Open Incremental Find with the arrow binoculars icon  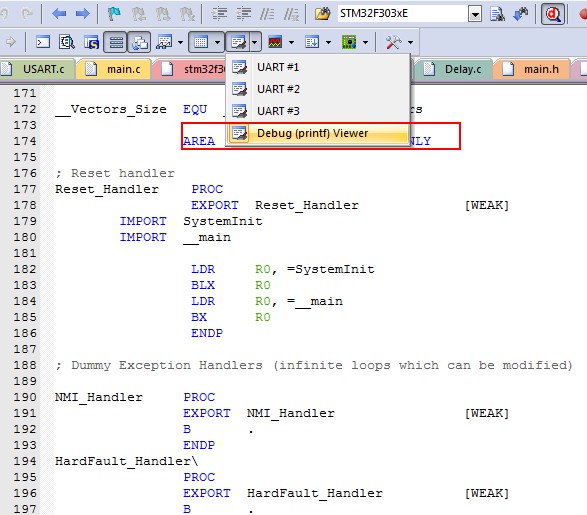(x=521, y=14)
